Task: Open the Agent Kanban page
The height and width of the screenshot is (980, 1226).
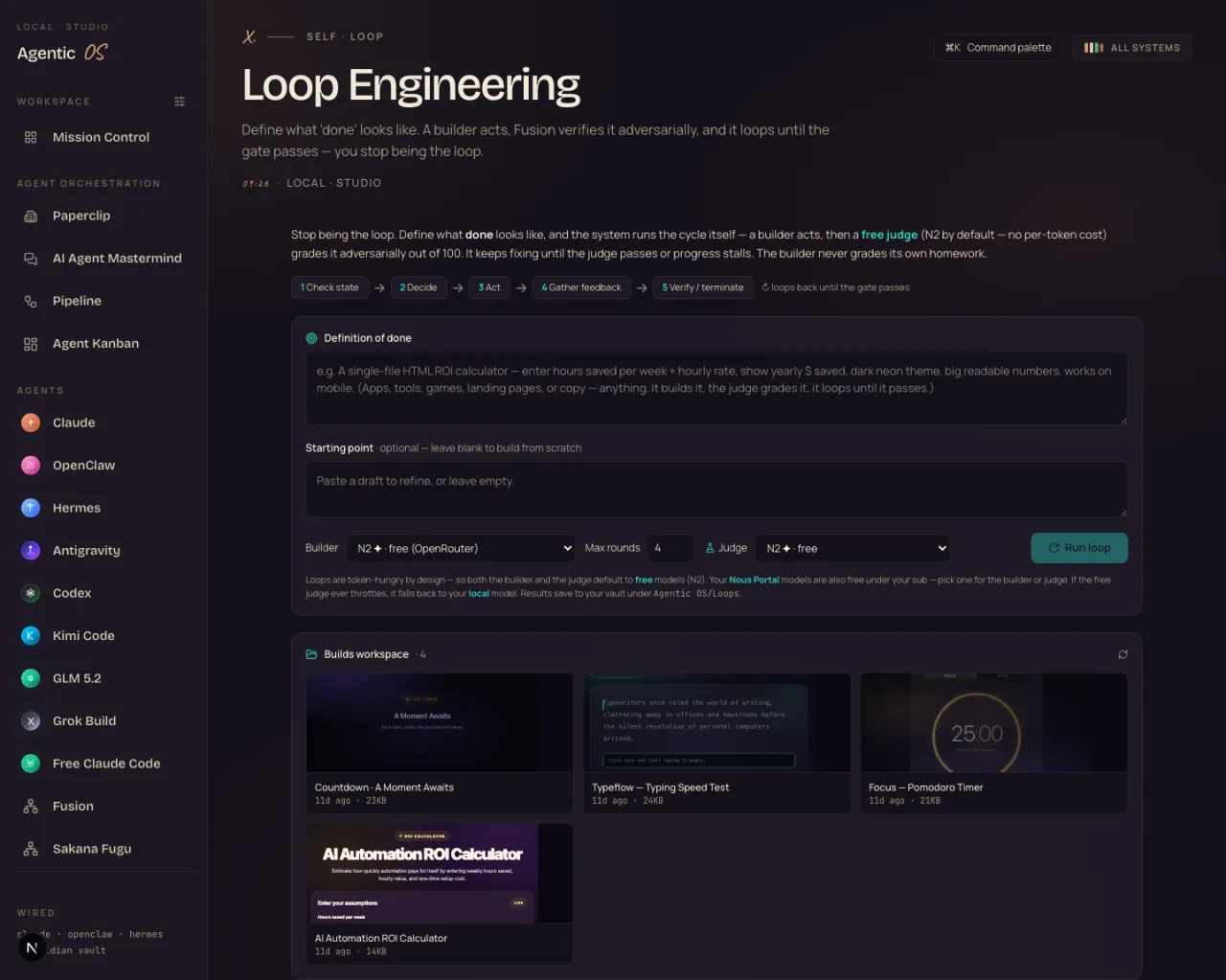Action: (103, 344)
